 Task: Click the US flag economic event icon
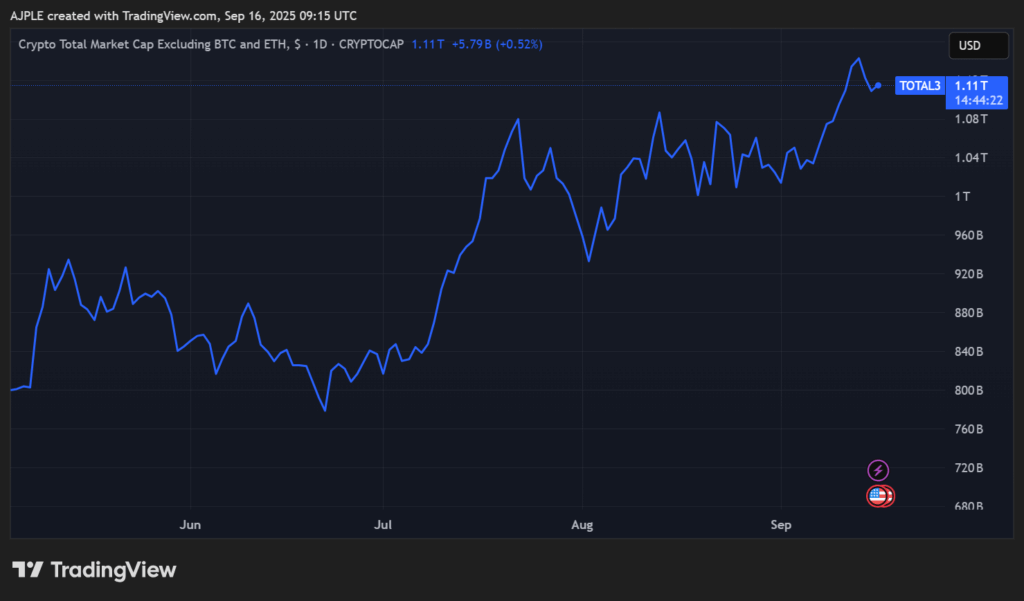point(879,496)
